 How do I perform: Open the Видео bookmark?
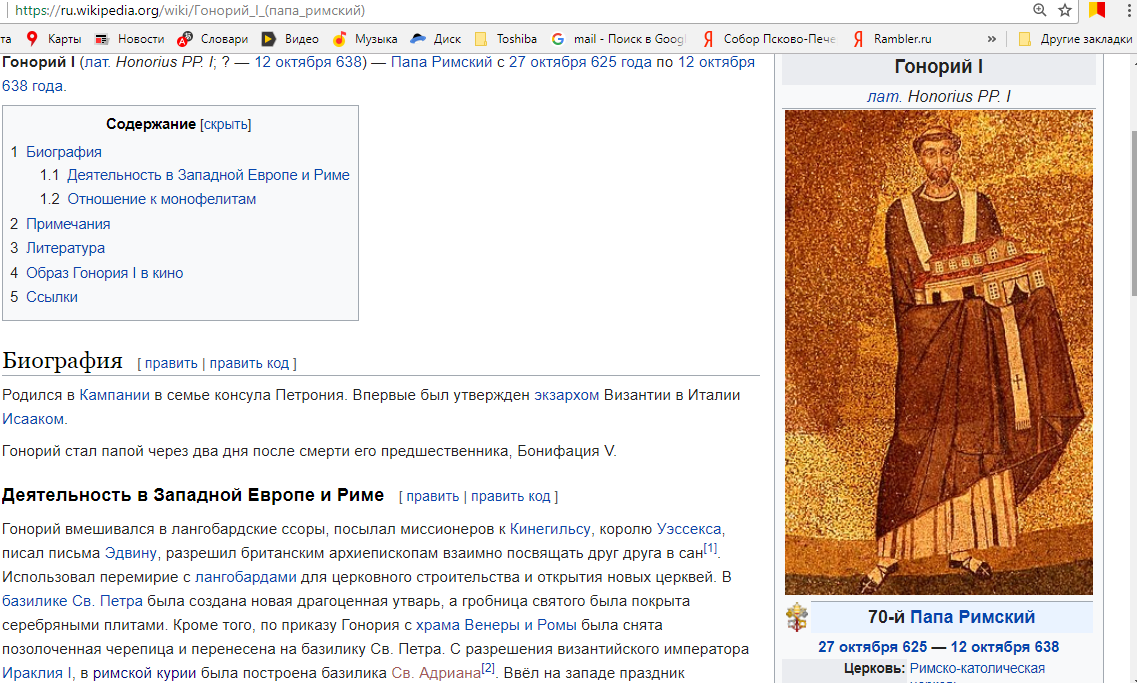click(290, 38)
